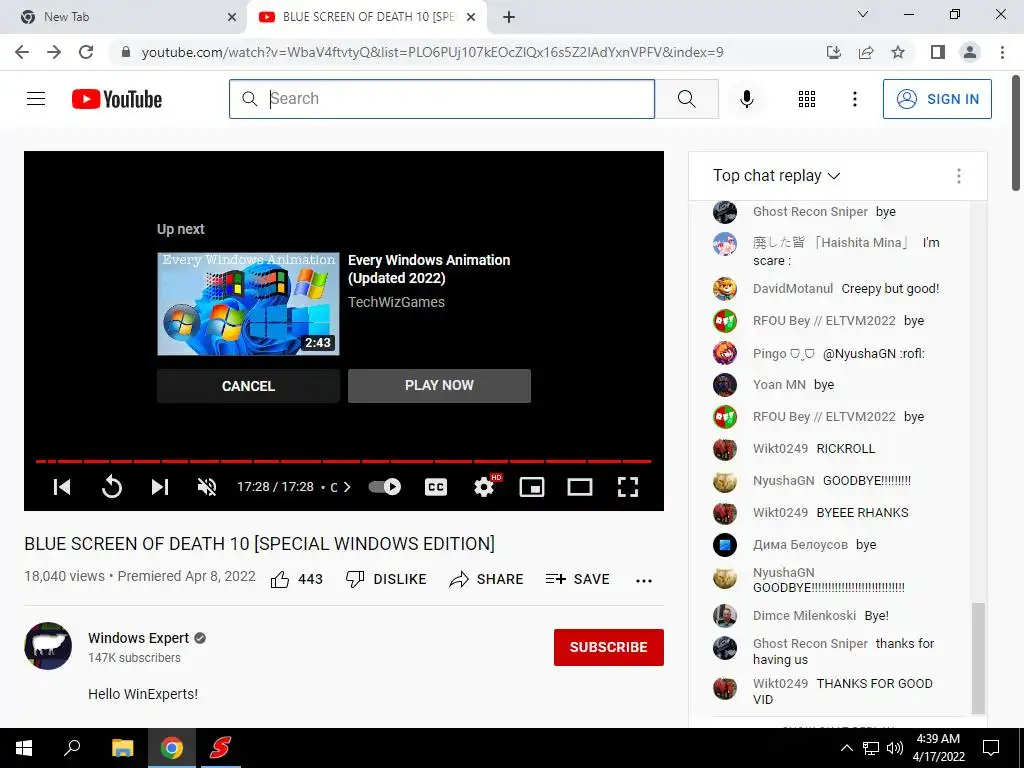
Task: Open the Chrome profile avatar
Action: pyautogui.click(x=970, y=52)
